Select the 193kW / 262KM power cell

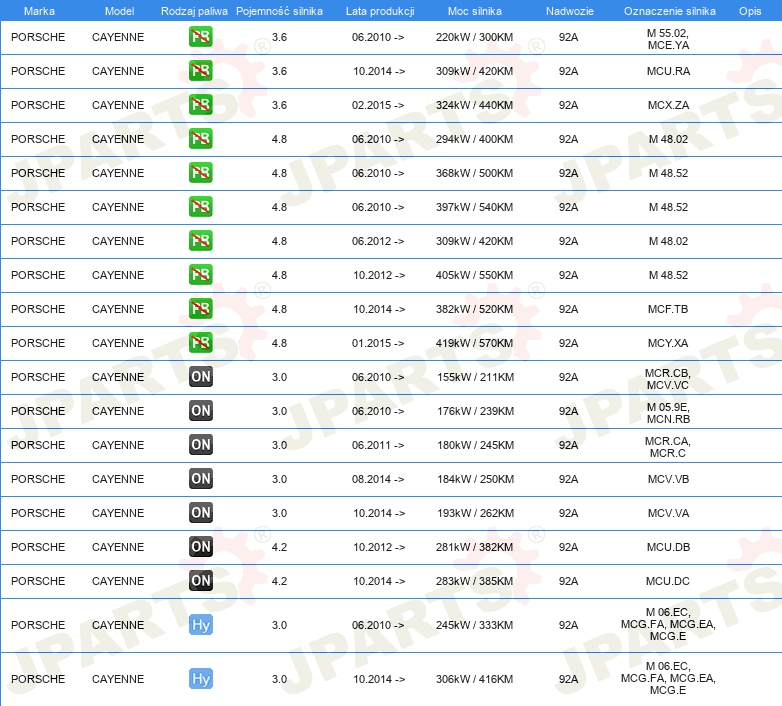pos(475,513)
